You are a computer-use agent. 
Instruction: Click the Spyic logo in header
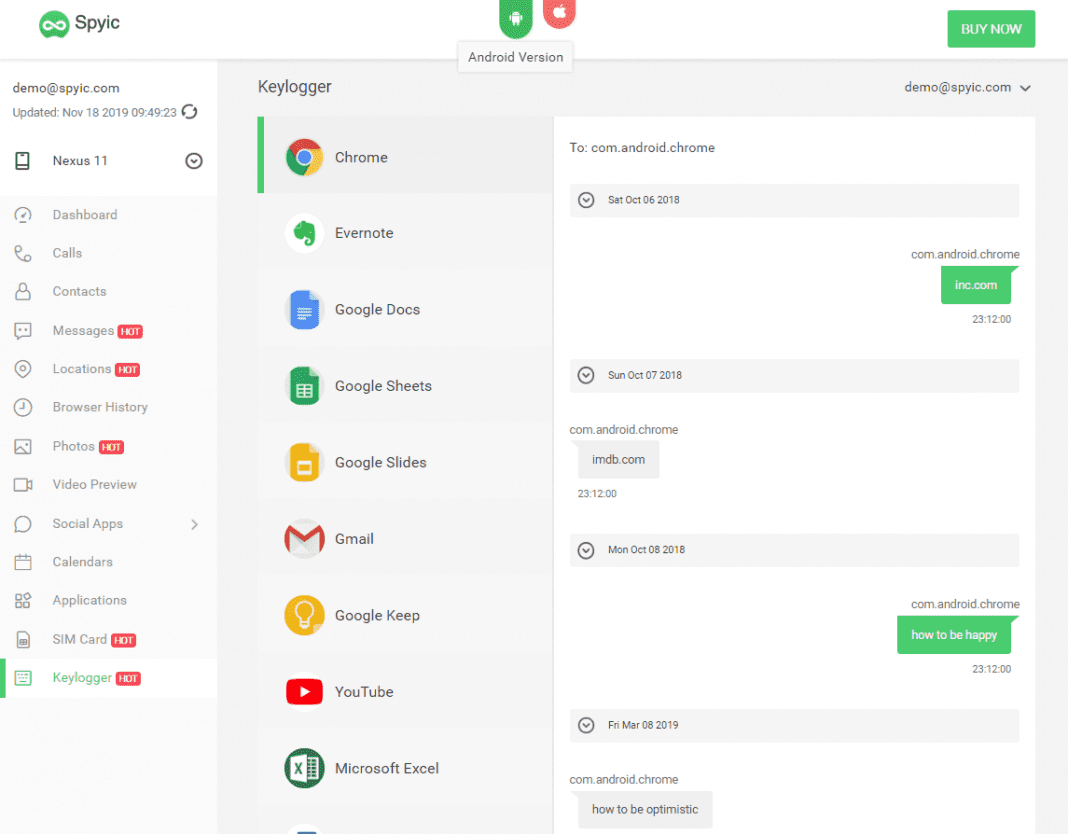80,24
